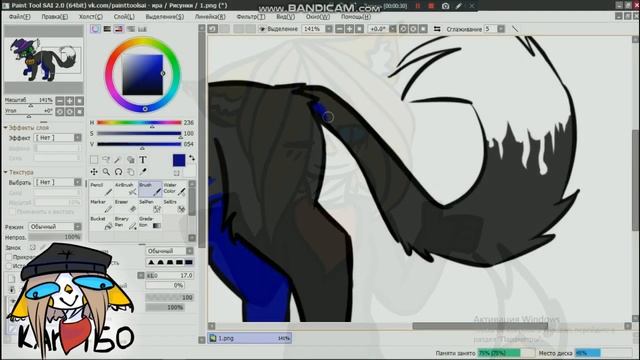The image size is (640, 360).
Task: Open the 141% zoom dropdown in toolbar
Action: [x=329, y=29]
